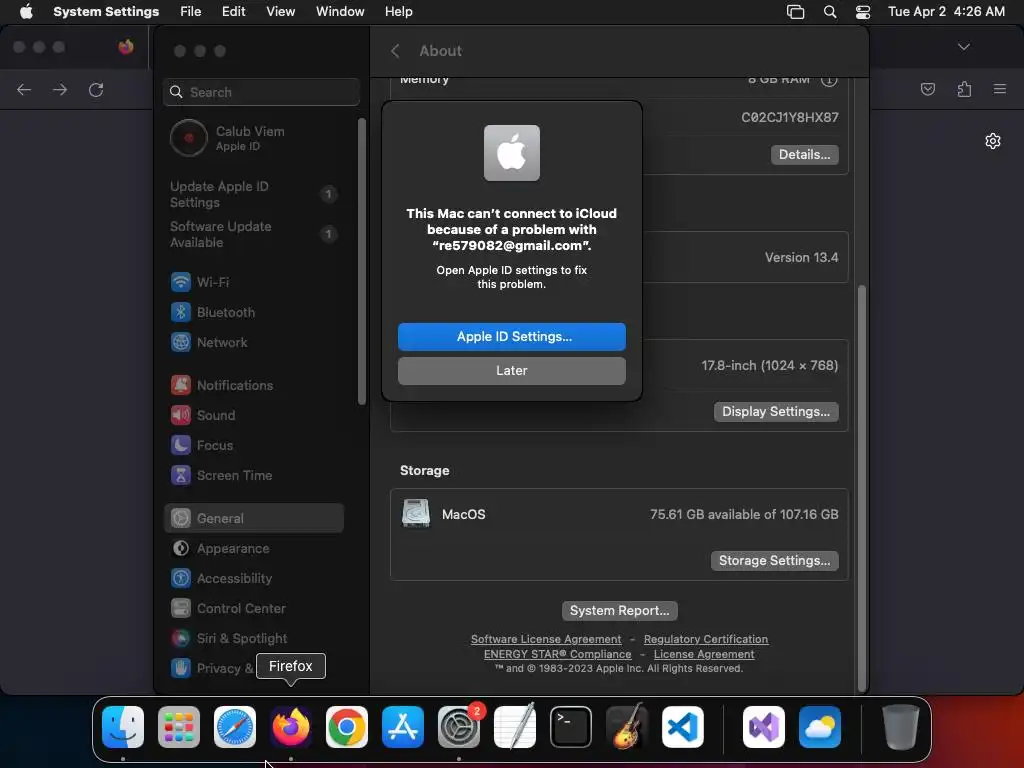Open the Firefox hamburger menu
Viewport: 1024px width, 768px height.
pyautogui.click(x=1000, y=89)
